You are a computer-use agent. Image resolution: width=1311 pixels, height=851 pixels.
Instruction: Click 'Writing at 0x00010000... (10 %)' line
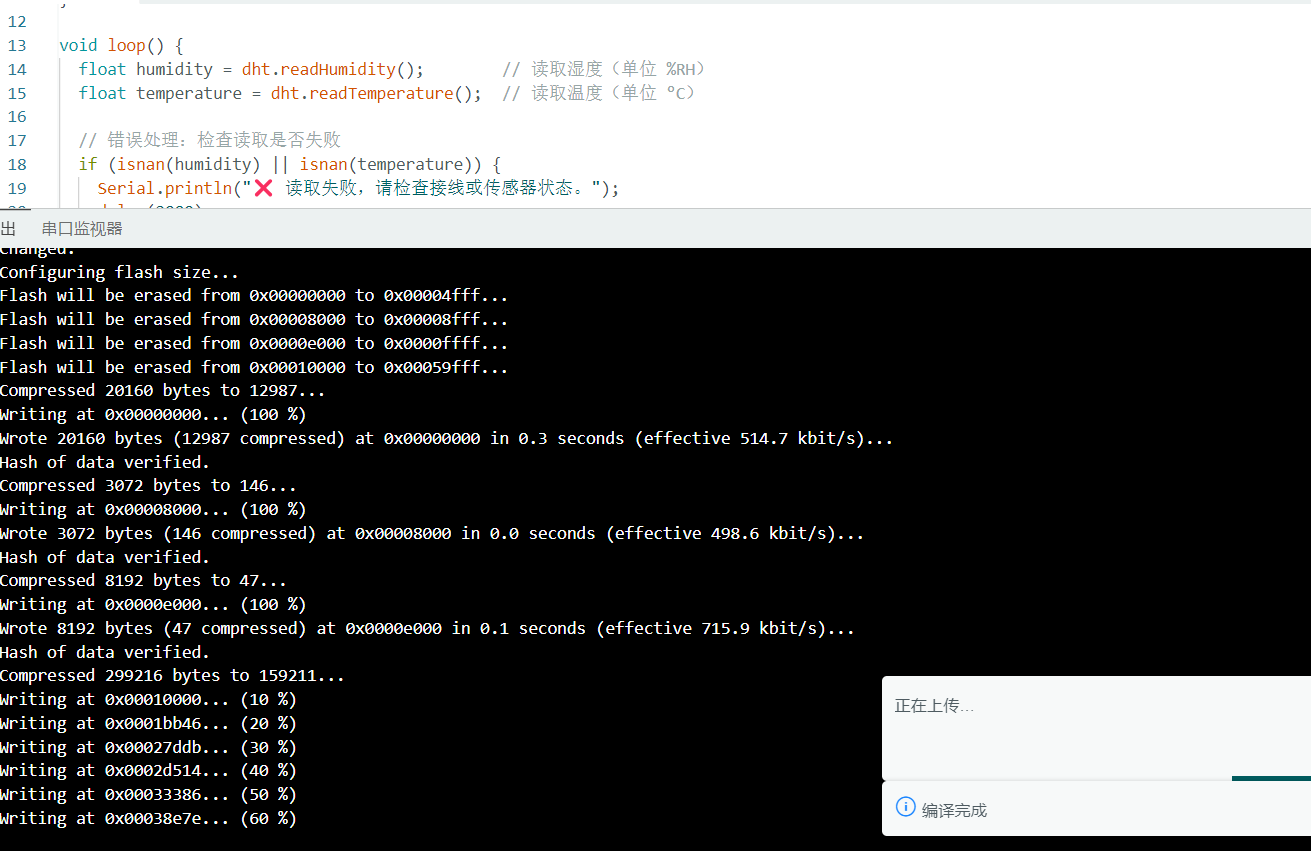click(x=149, y=700)
